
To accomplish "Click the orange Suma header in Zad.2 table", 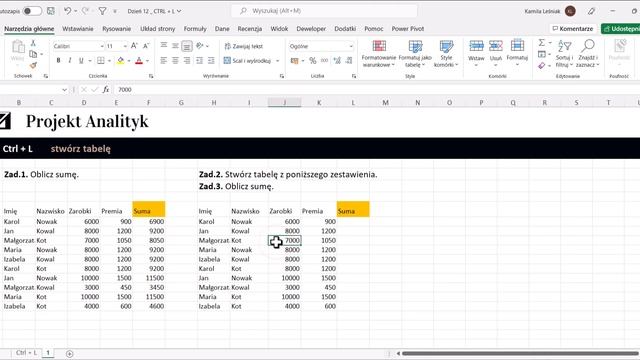I will point(353,209).
